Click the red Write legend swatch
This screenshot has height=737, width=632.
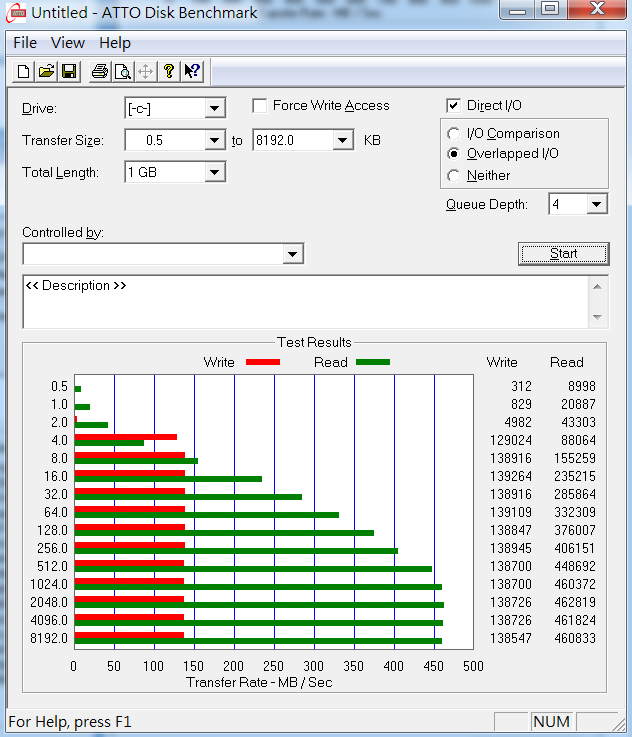263,362
